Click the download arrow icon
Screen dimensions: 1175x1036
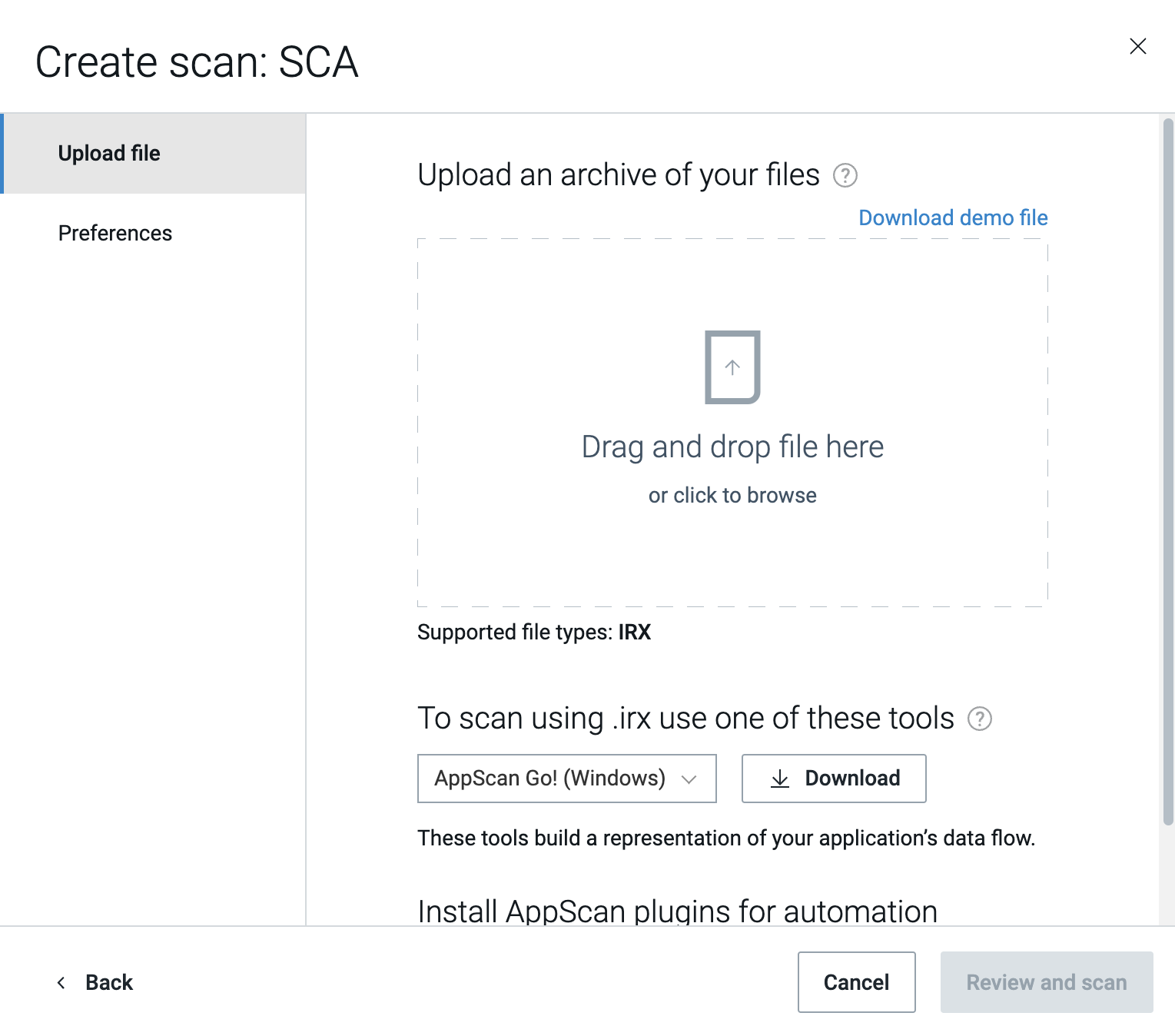[x=780, y=779]
